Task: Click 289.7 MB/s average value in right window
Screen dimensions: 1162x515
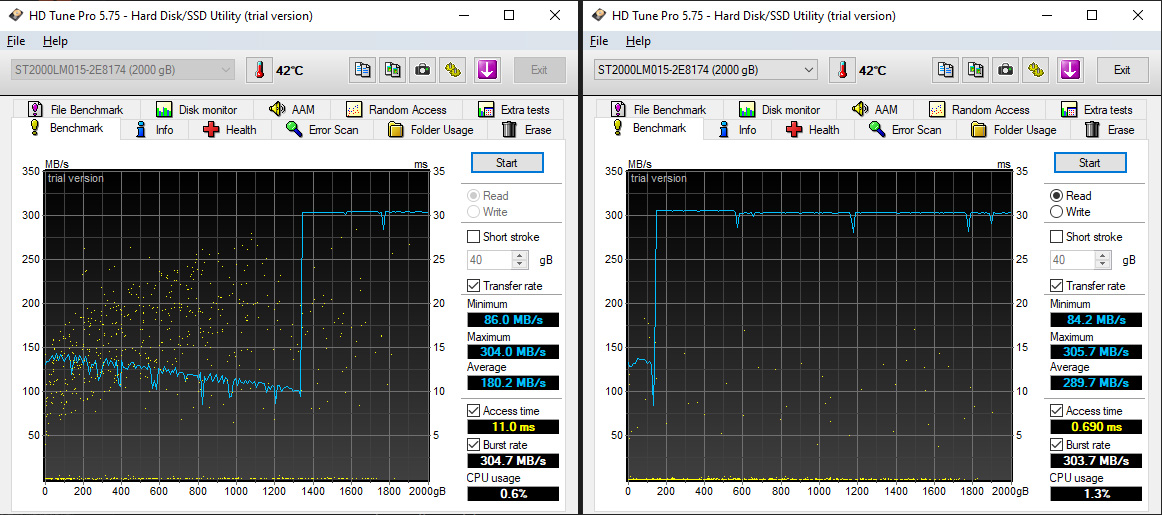Action: tap(1096, 383)
